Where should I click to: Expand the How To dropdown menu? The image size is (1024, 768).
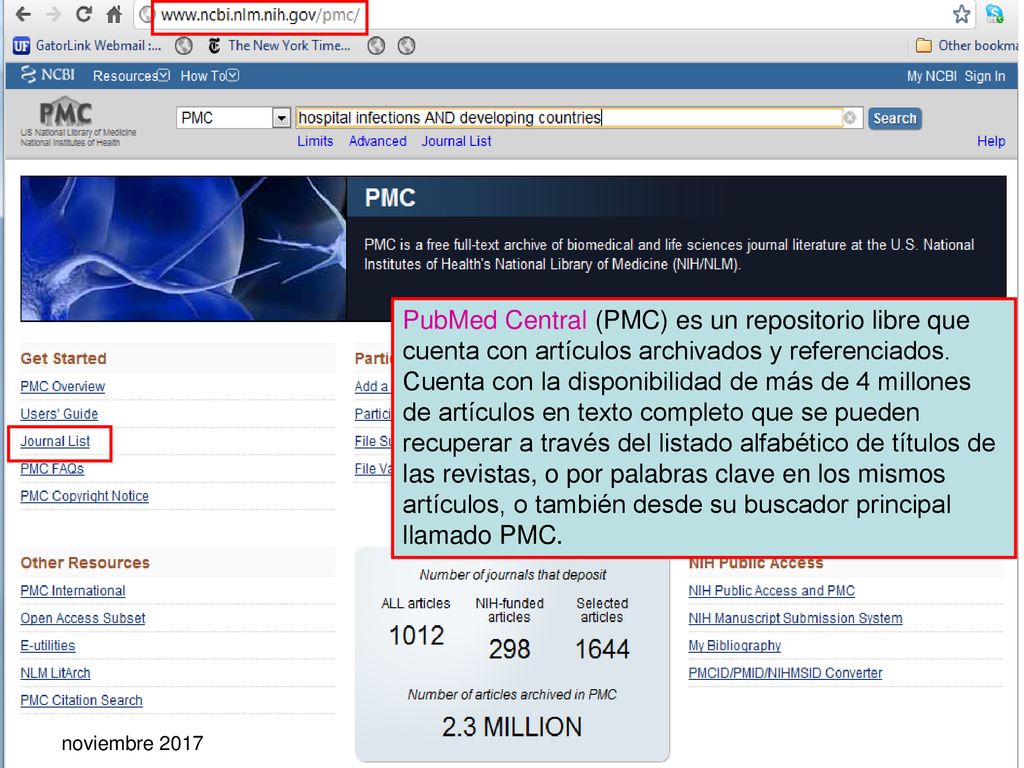(x=210, y=76)
